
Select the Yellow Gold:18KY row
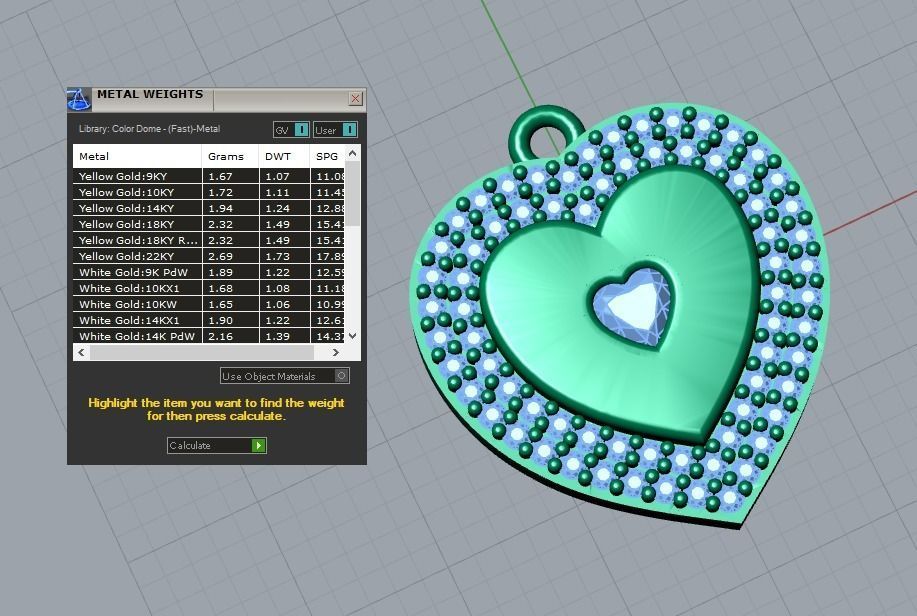coord(209,224)
